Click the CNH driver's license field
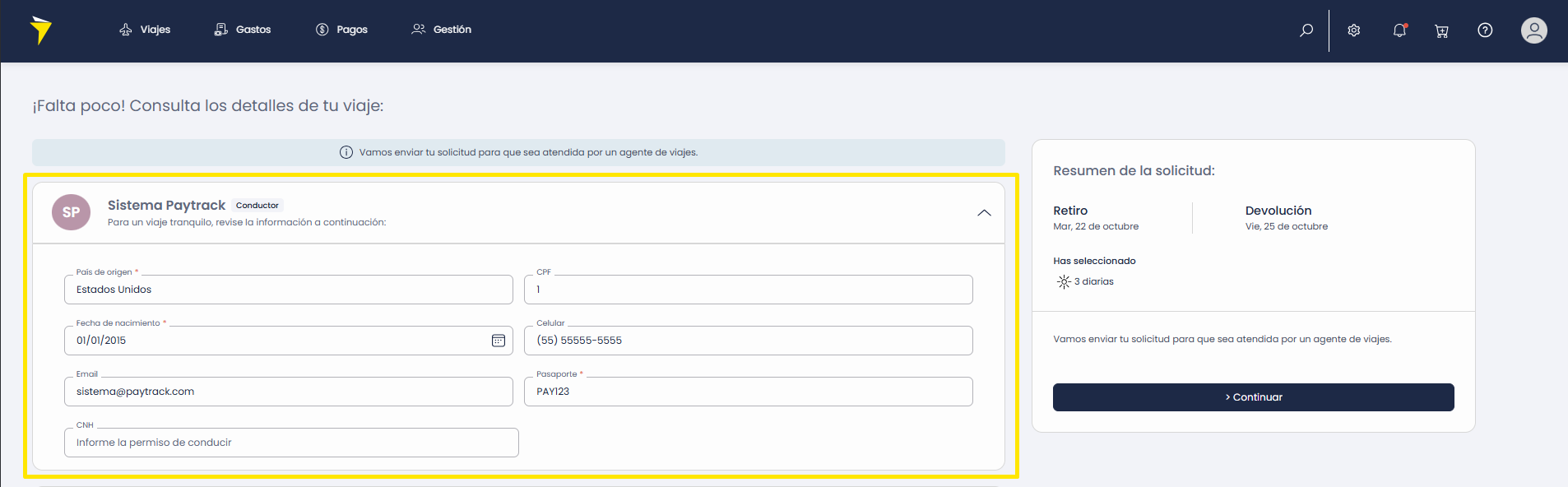Screen dimensions: 1568x487 click(x=291, y=443)
